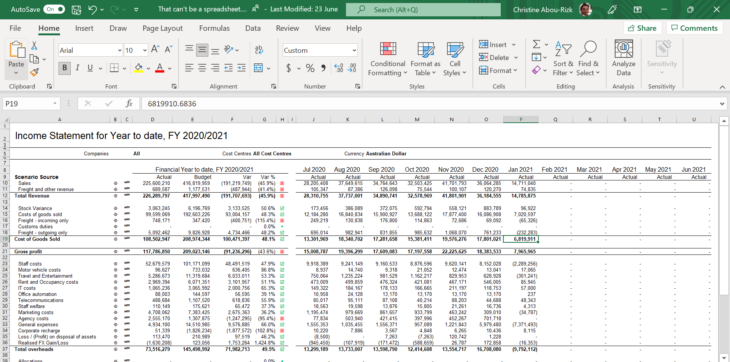730x362 pixels.
Task: Open Format as Table gallery
Action: click(425, 58)
